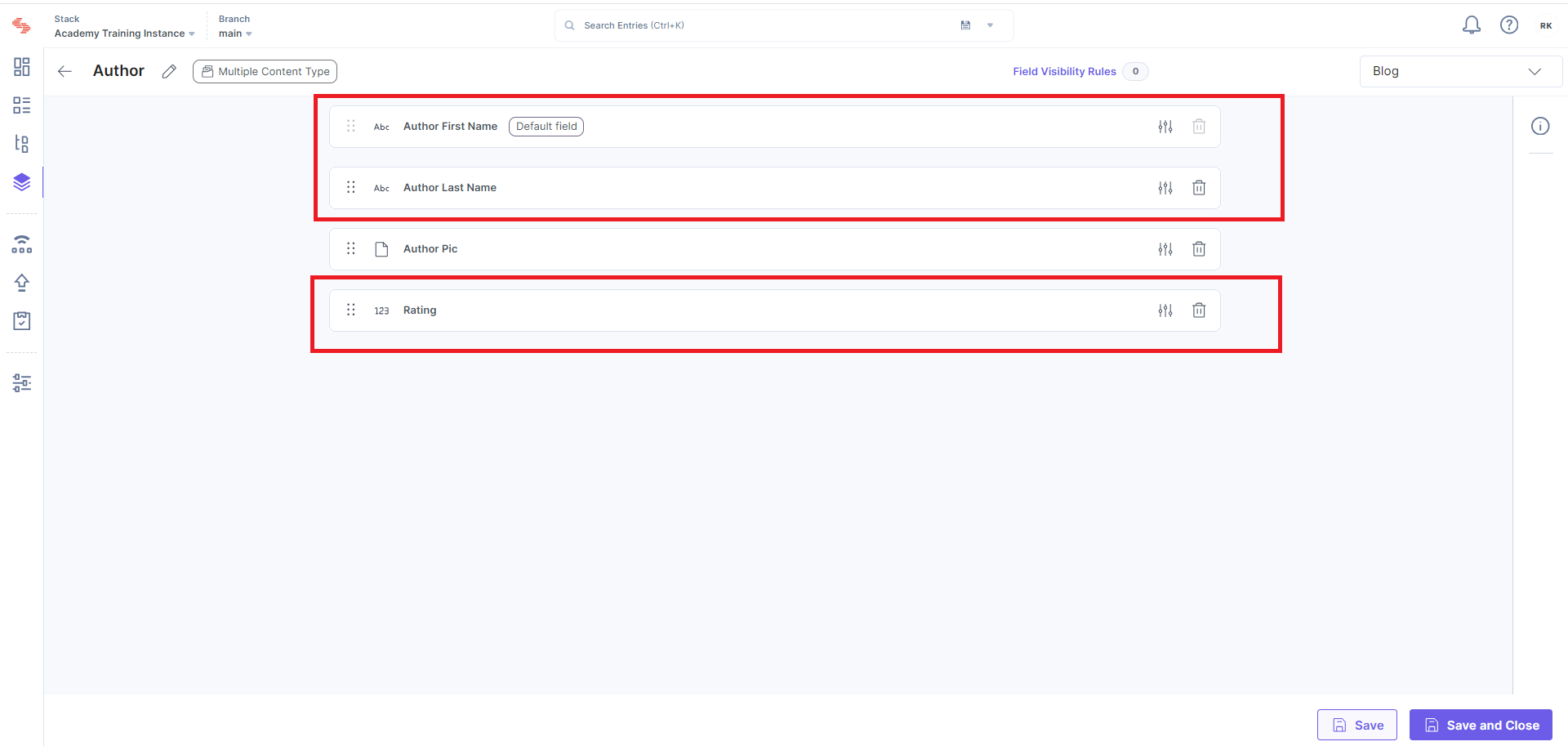Image resolution: width=1568 pixels, height=746 pixels.
Task: Go back using the left arrow
Action: 65,71
